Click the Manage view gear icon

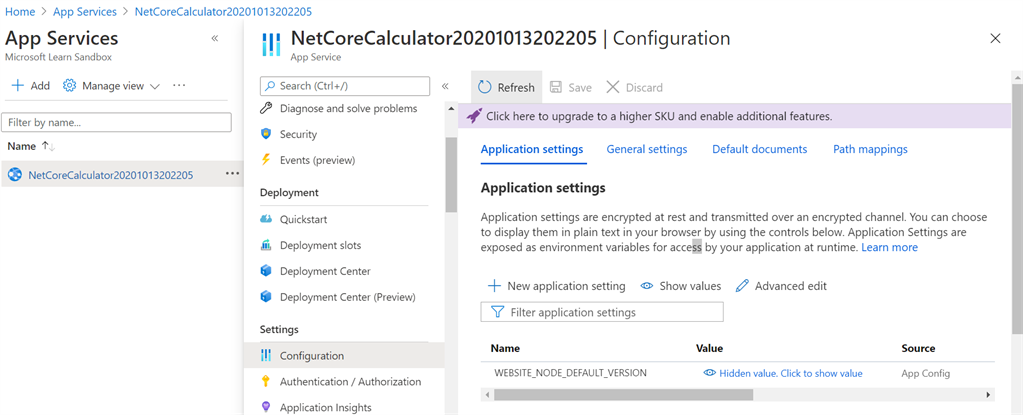(x=69, y=85)
